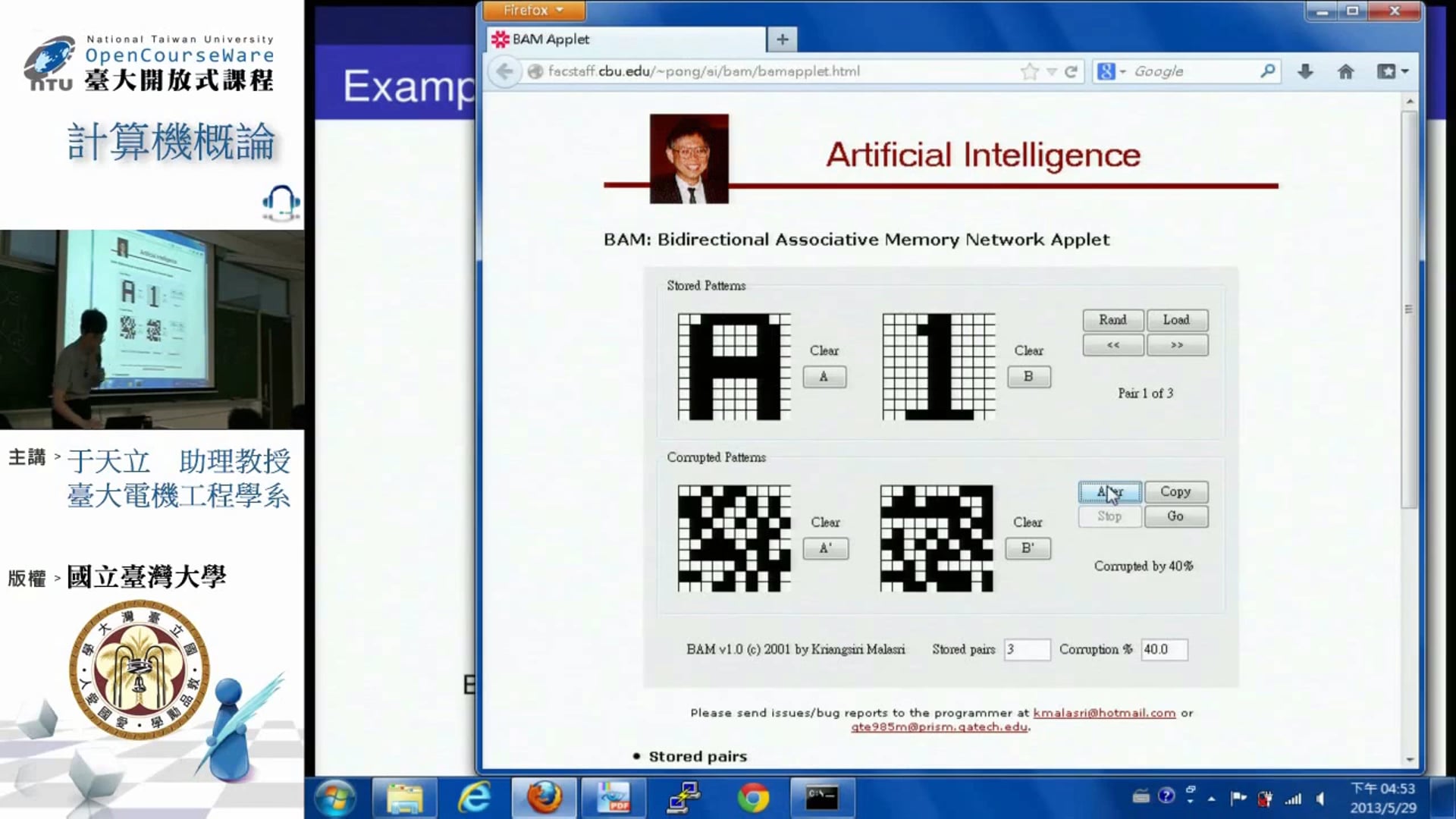Go to Firefox home page icon
1456x819 pixels.
point(1345,71)
